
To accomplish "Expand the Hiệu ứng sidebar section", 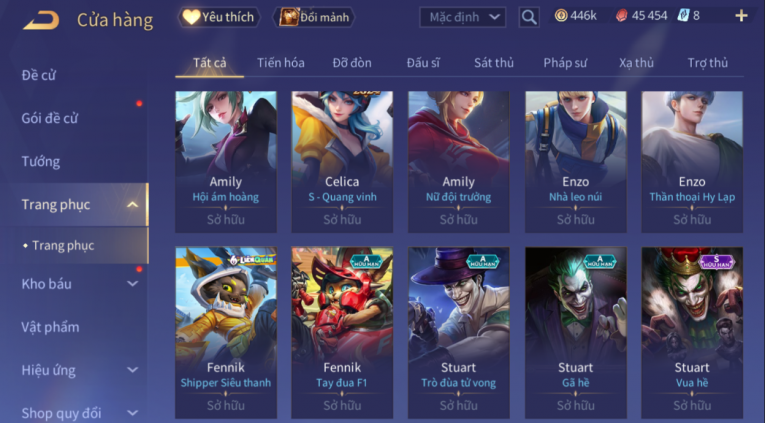I will click(132, 370).
